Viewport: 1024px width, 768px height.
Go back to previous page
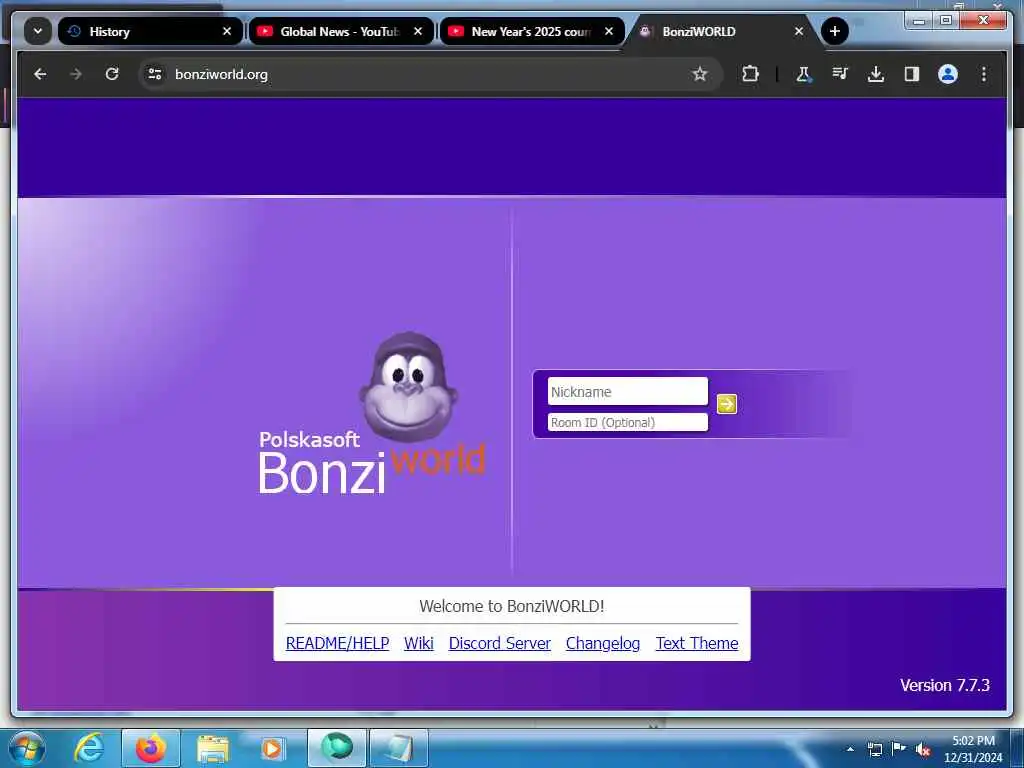click(x=40, y=74)
